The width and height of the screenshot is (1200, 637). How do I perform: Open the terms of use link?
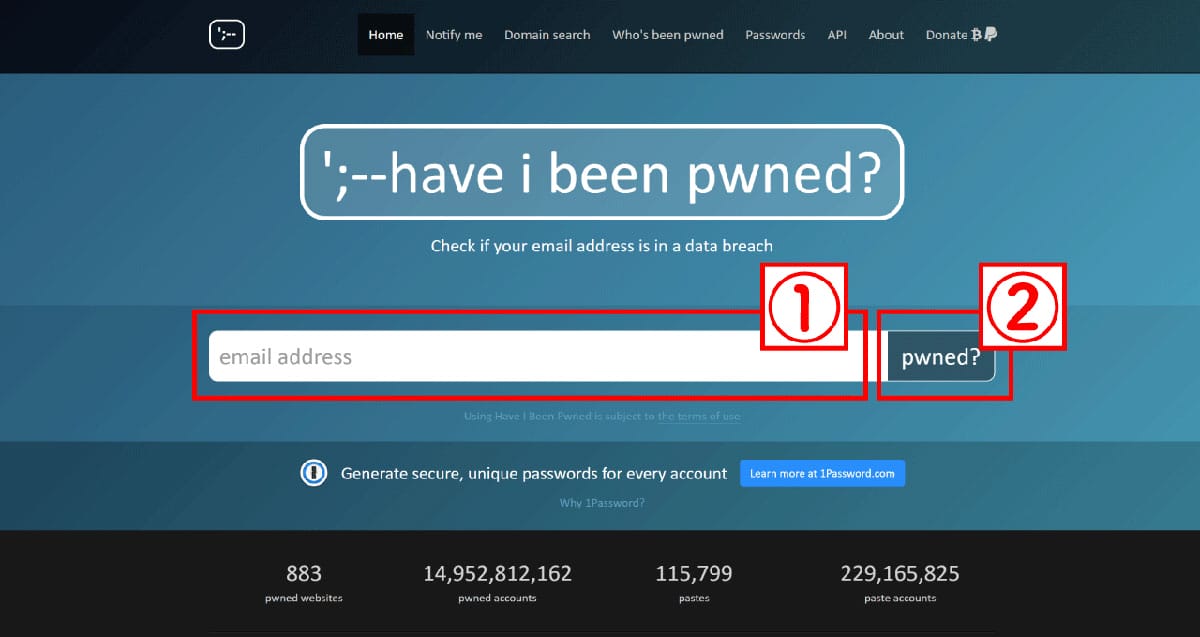click(699, 416)
